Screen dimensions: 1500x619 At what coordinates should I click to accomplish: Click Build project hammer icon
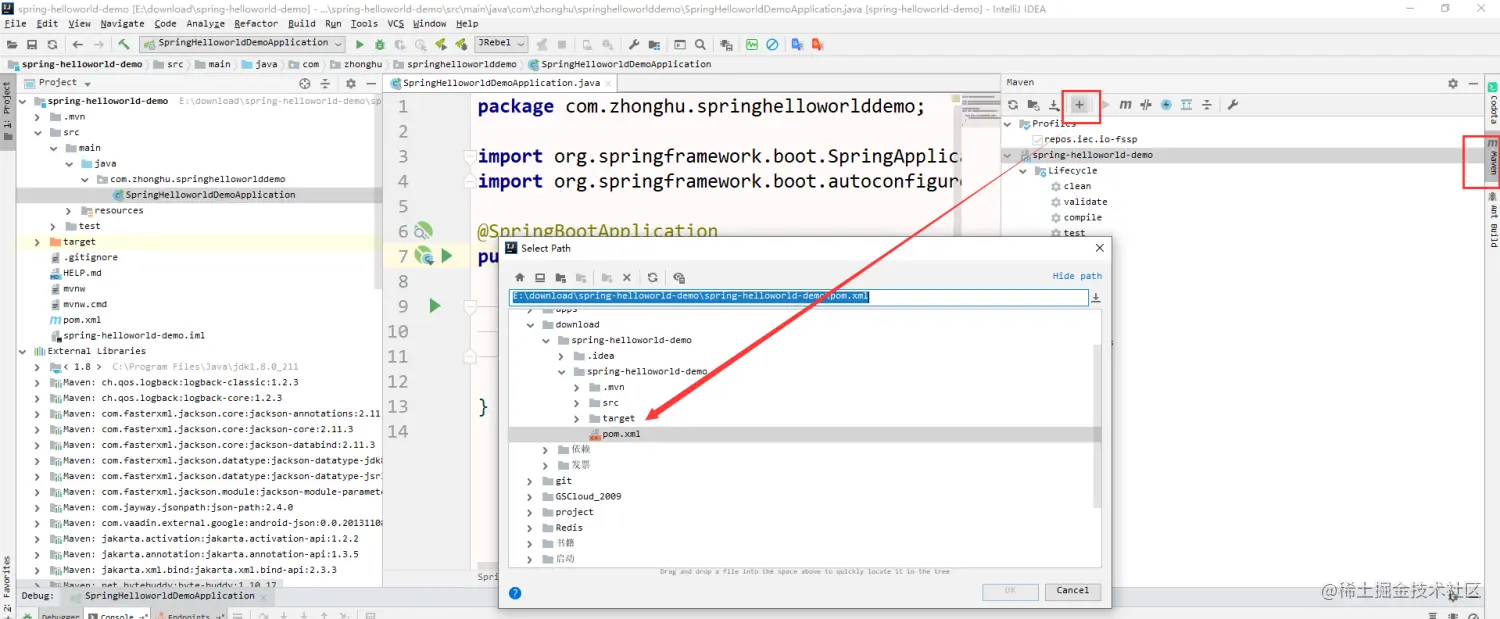124,44
